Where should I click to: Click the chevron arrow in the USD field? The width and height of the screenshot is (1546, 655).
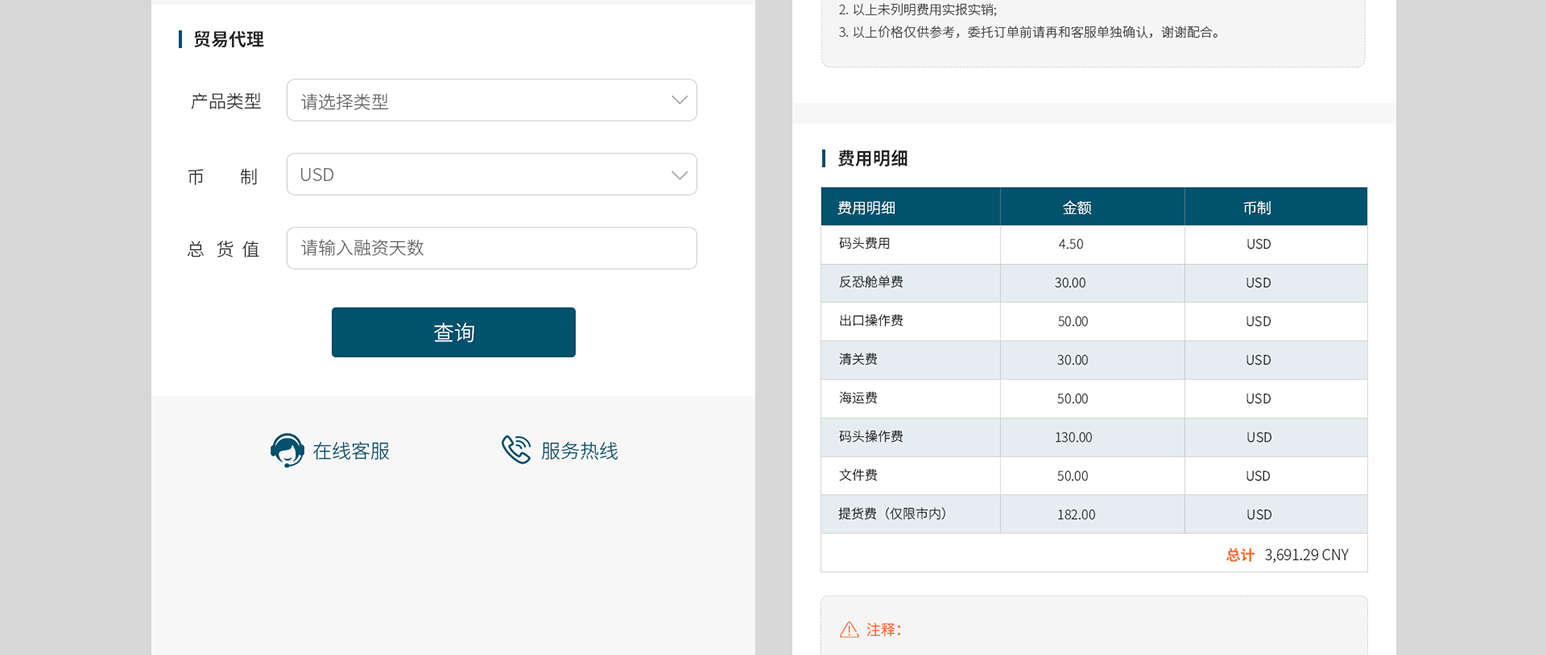679,175
